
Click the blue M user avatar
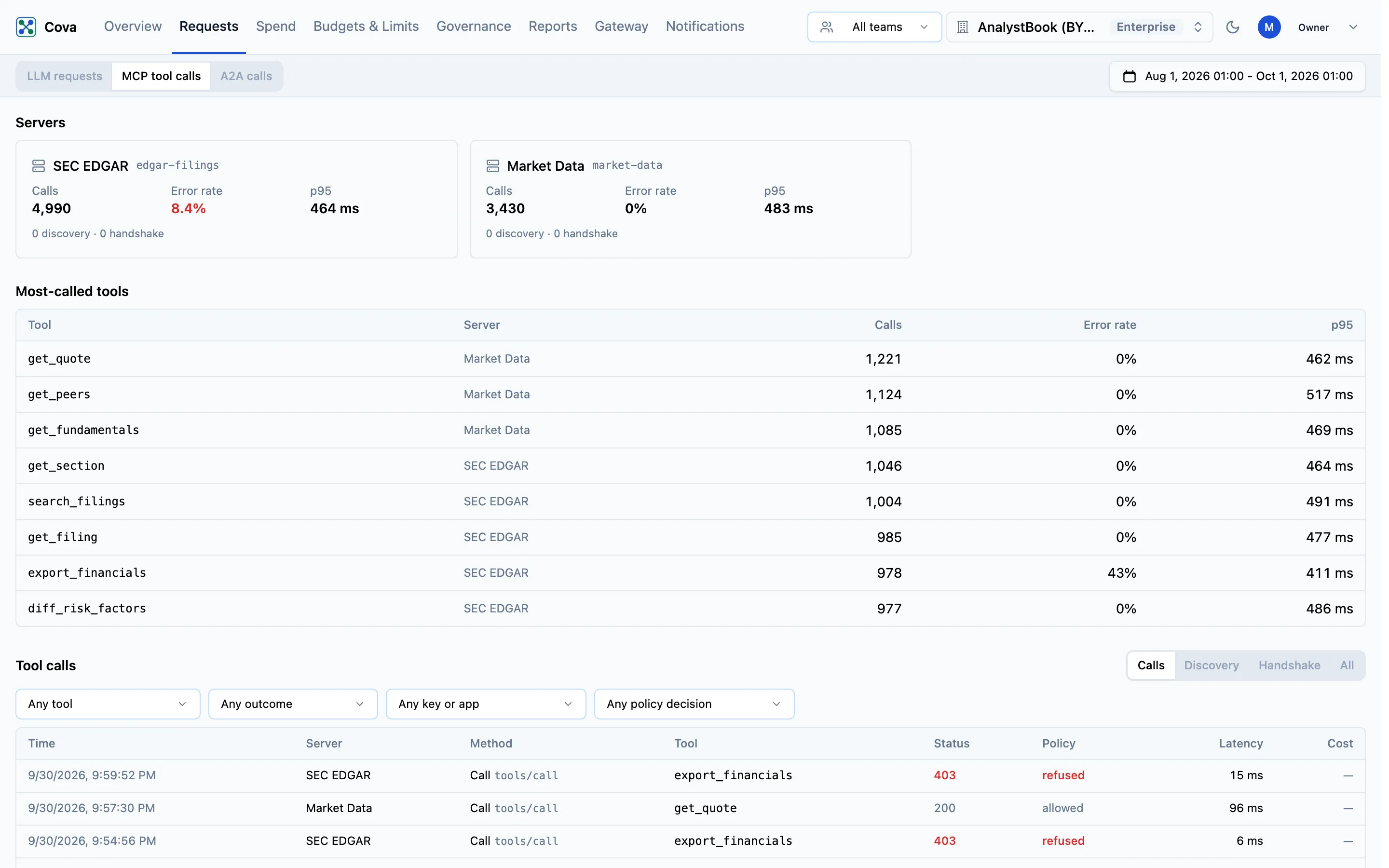(x=1268, y=27)
